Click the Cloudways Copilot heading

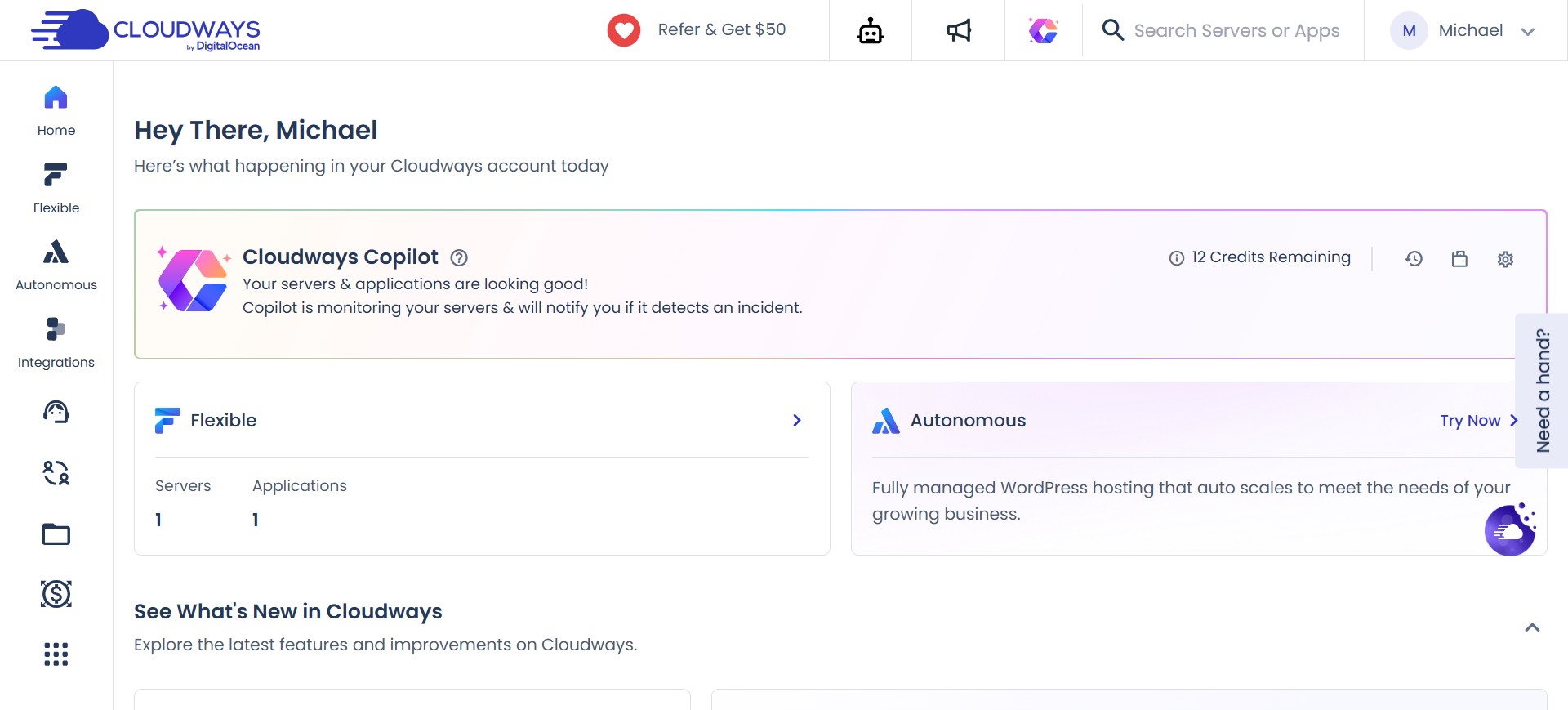[341, 257]
